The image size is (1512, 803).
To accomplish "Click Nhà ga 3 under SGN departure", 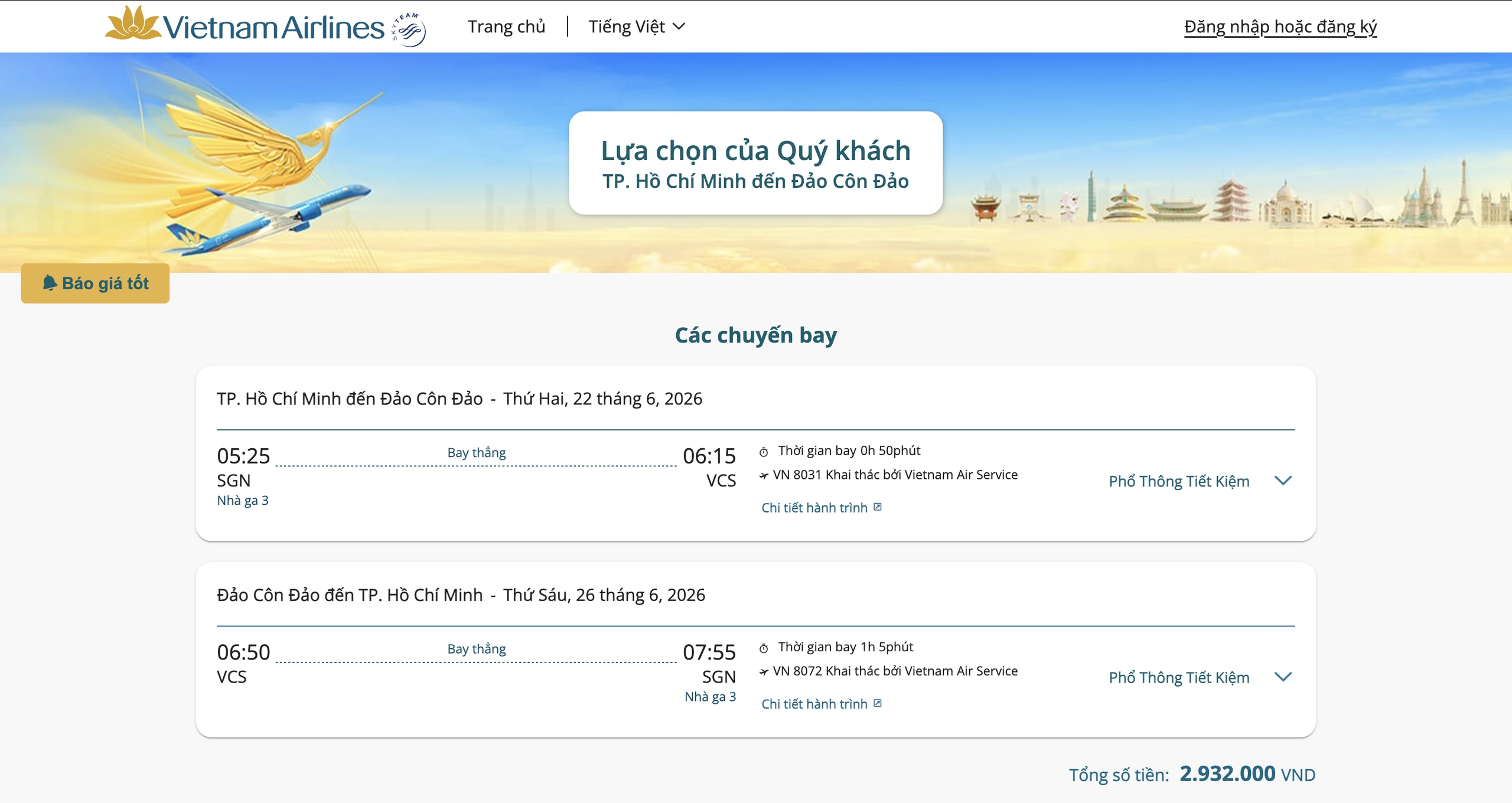I will click(x=243, y=500).
